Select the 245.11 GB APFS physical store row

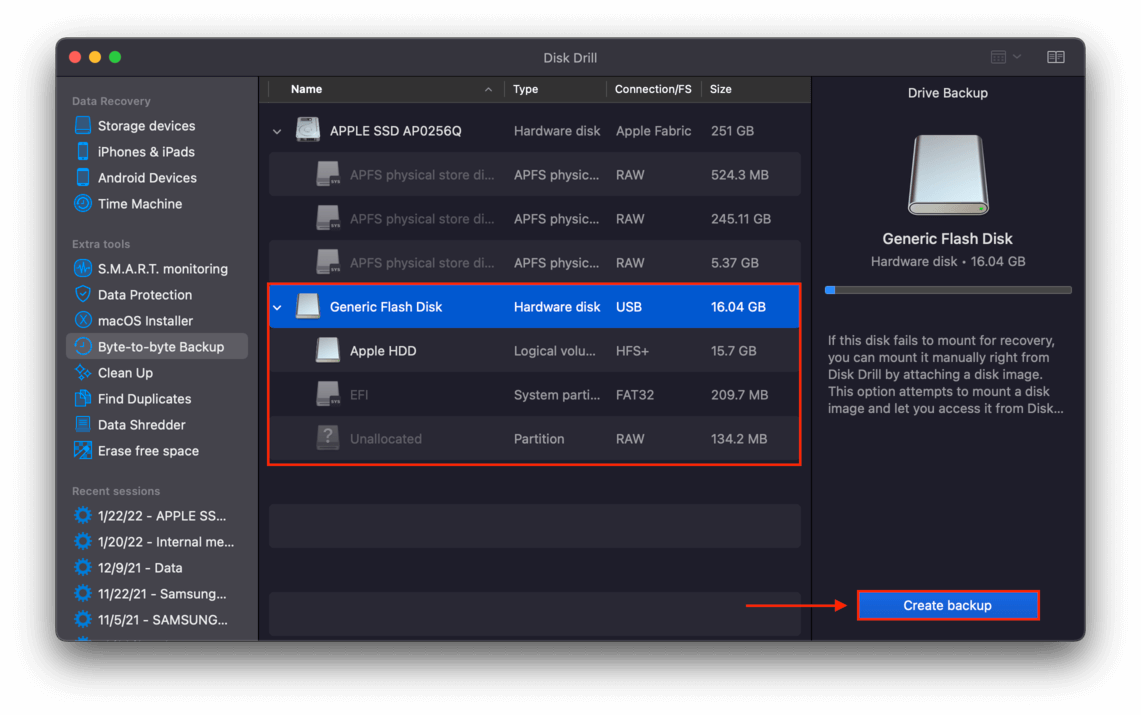(535, 218)
